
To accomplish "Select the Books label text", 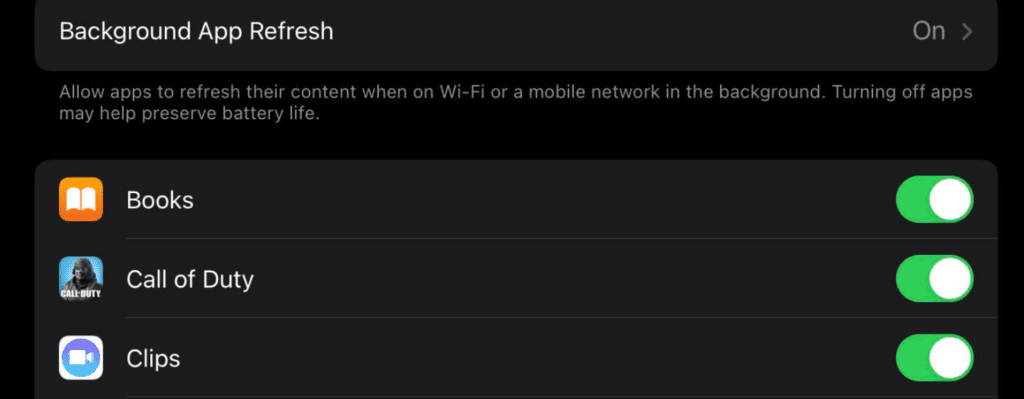I will point(160,200).
